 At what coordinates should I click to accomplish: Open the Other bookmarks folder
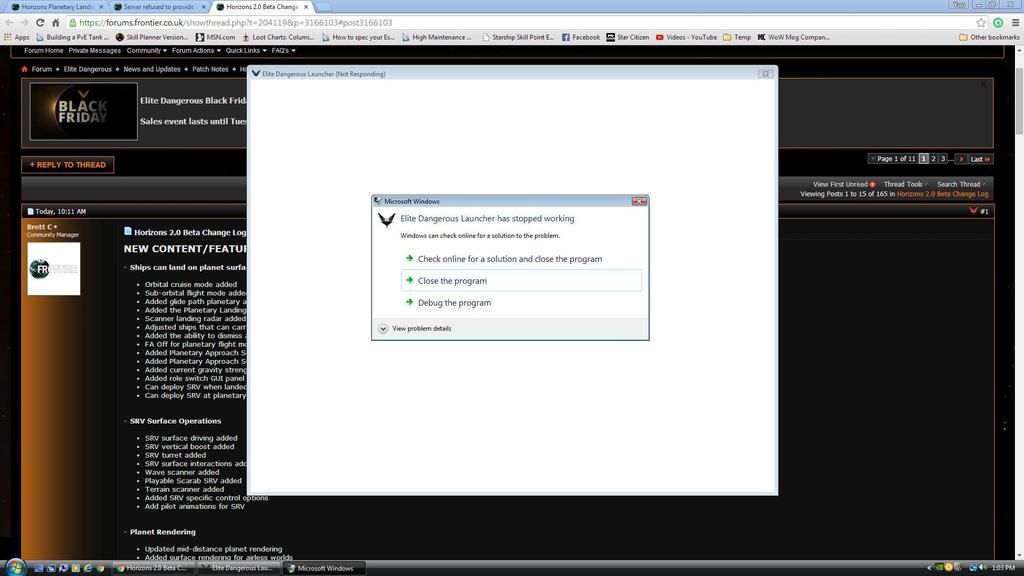click(989, 37)
